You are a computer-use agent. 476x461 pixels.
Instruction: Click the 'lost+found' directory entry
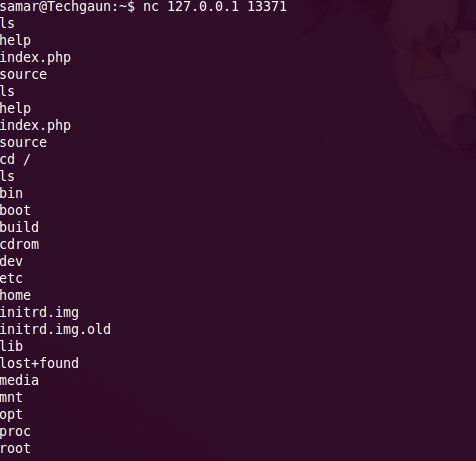coord(39,363)
